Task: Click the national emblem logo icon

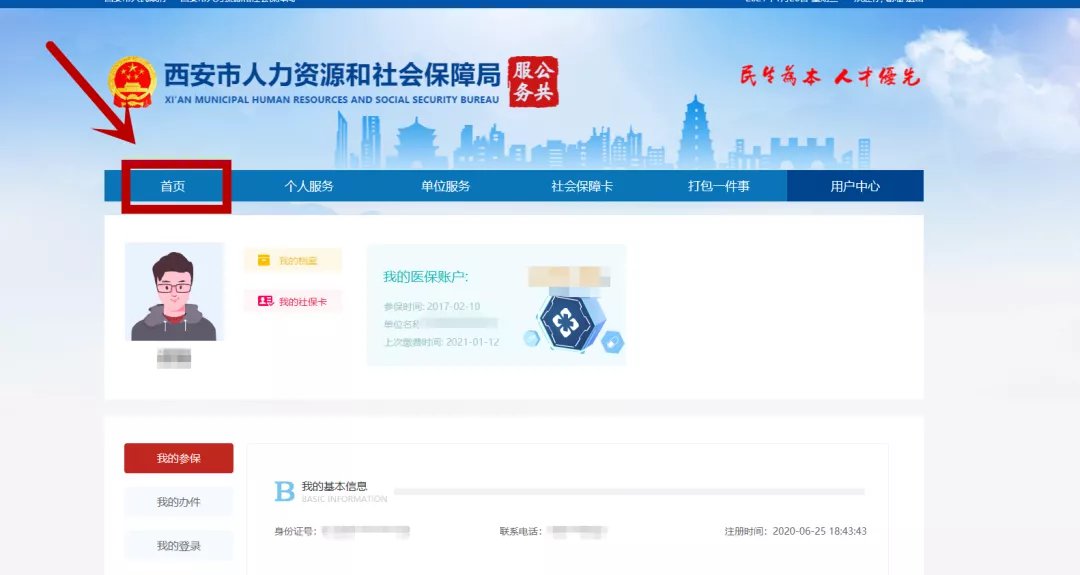Action: click(x=132, y=81)
